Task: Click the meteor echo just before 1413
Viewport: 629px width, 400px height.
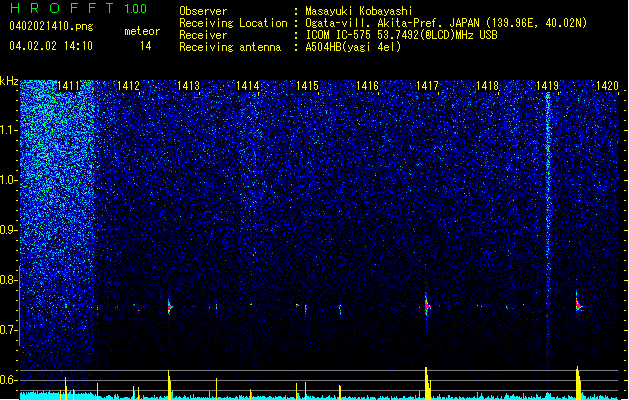Action: [x=169, y=307]
